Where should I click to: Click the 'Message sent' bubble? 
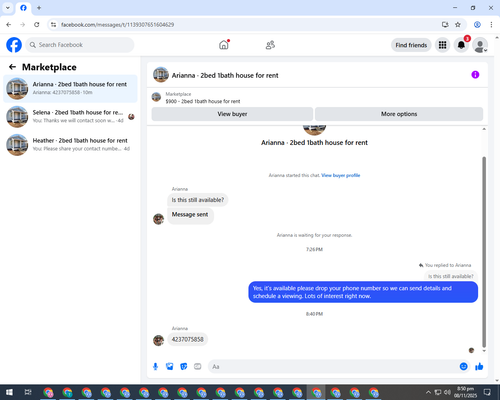(x=190, y=215)
